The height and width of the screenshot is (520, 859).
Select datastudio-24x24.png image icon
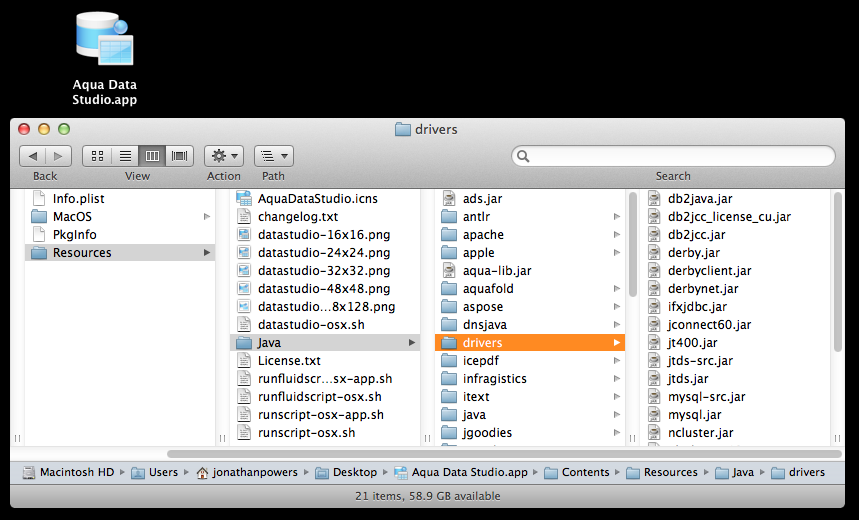click(244, 253)
